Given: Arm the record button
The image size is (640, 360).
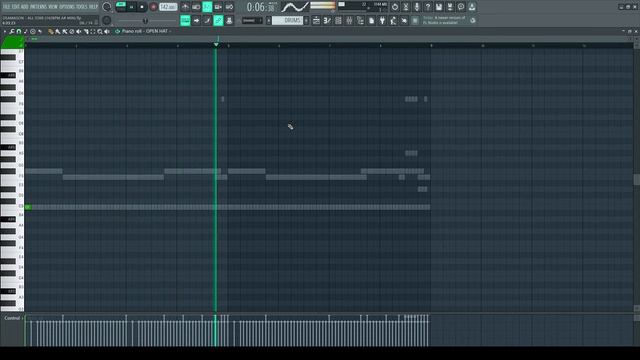Looking at the screenshot, I should point(153,7).
